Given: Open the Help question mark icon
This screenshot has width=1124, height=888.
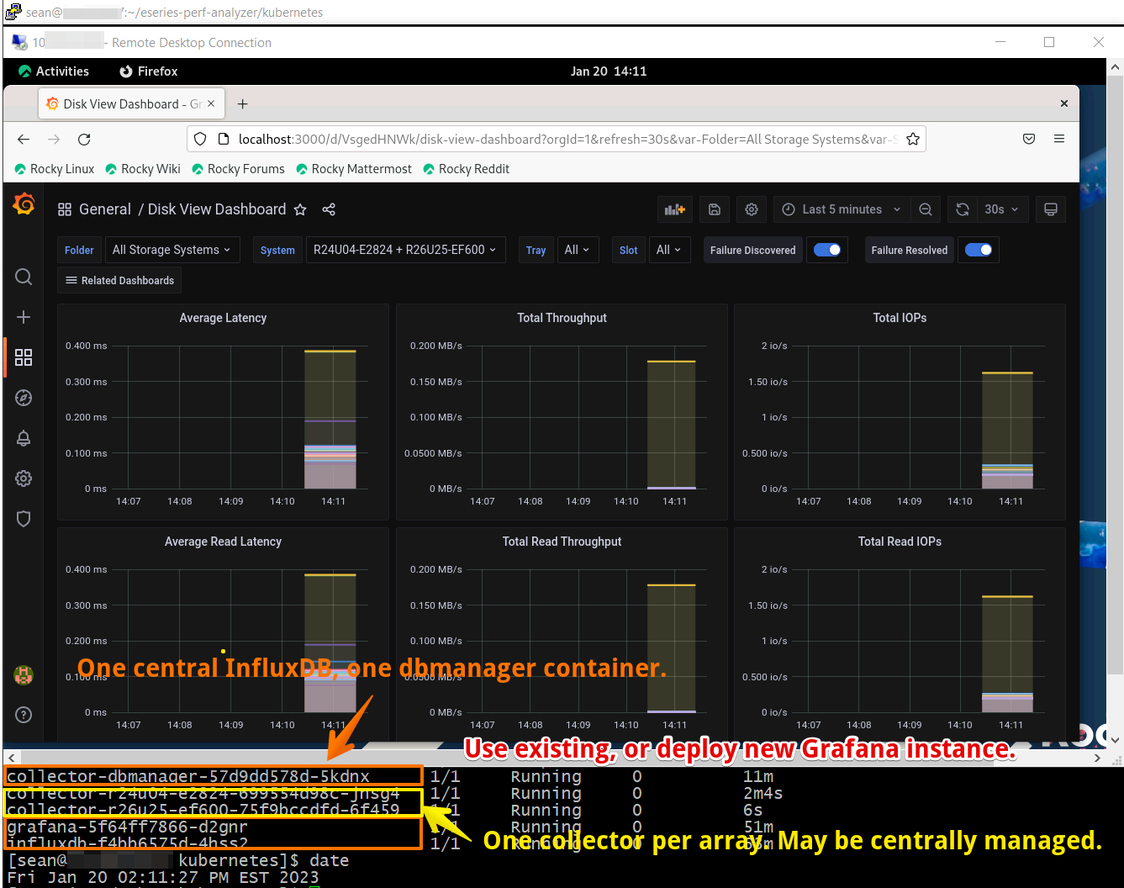Looking at the screenshot, I should click(x=24, y=715).
